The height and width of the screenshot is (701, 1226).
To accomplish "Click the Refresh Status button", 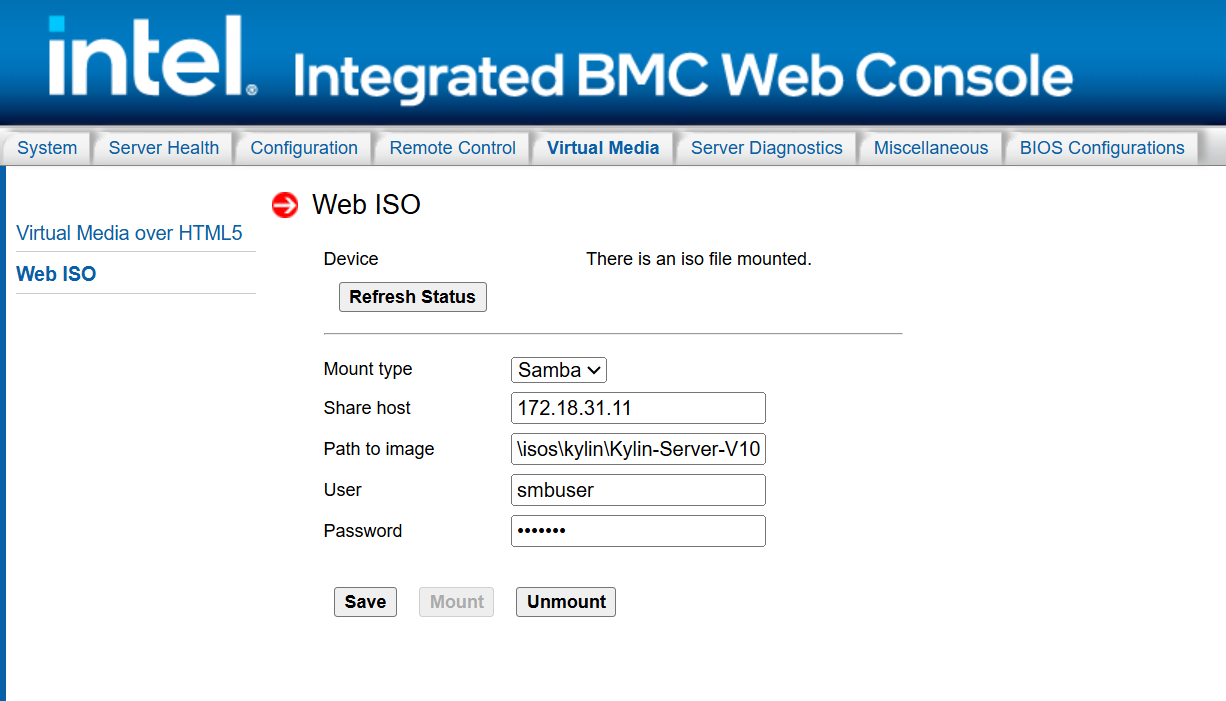I will (413, 297).
